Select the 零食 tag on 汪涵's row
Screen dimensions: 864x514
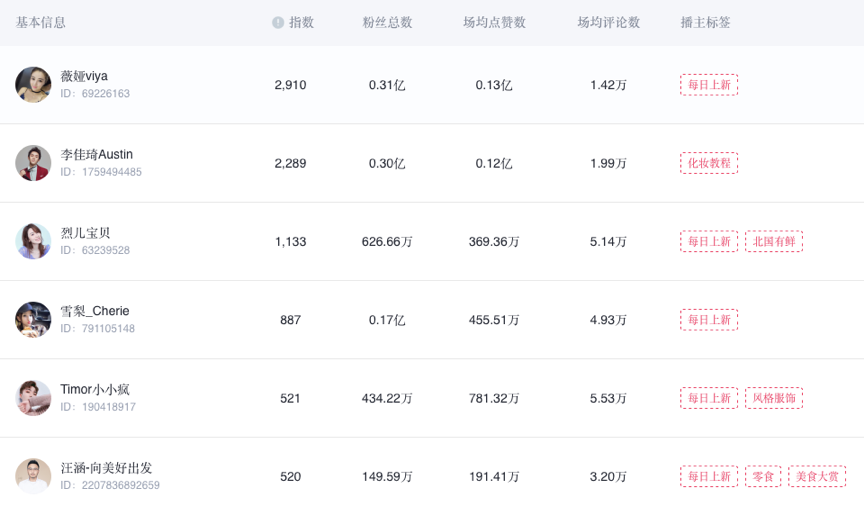[763, 476]
